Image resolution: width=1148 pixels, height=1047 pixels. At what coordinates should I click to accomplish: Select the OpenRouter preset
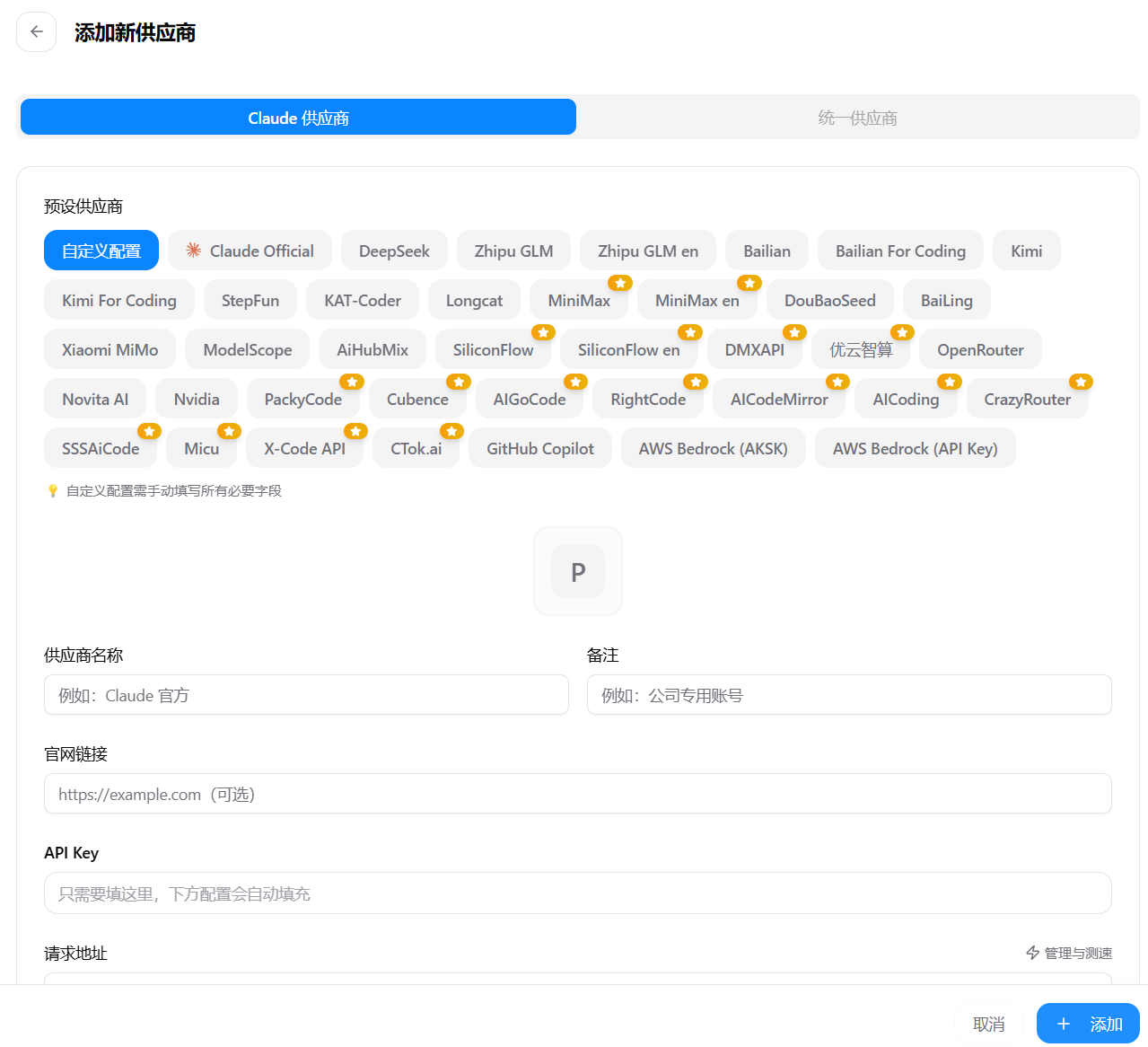[x=980, y=350]
